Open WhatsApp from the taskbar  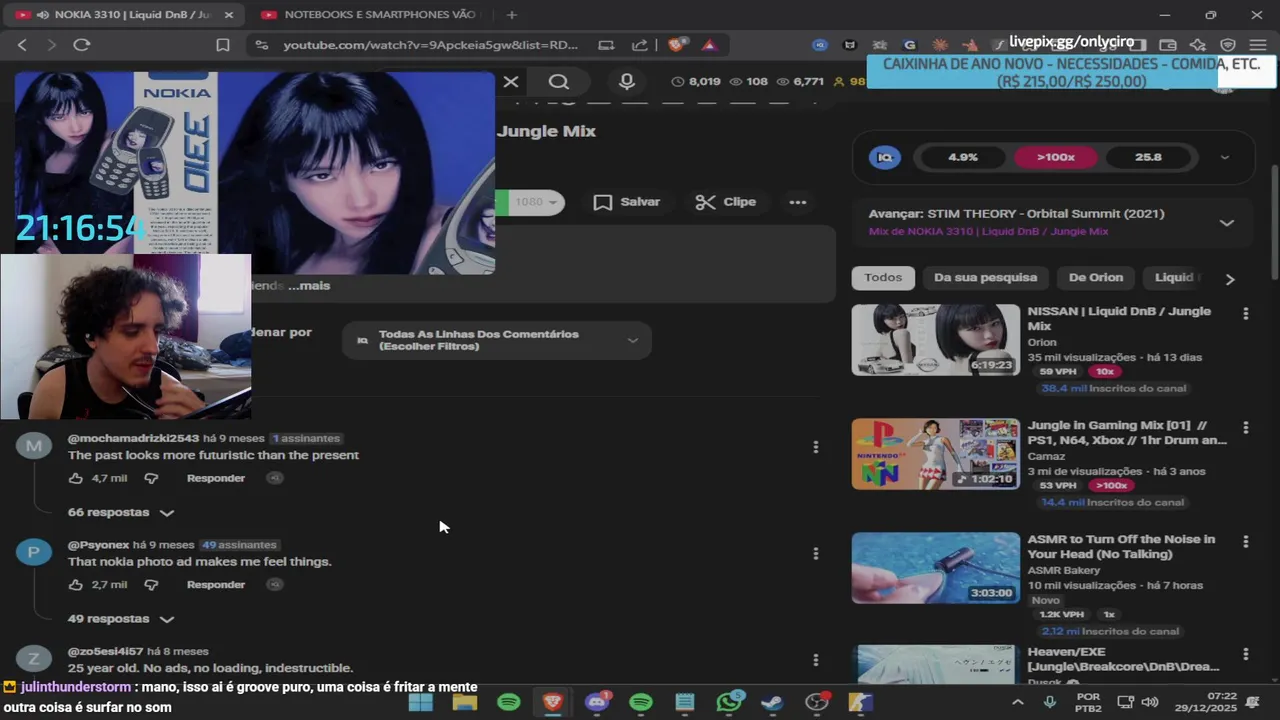[729, 702]
